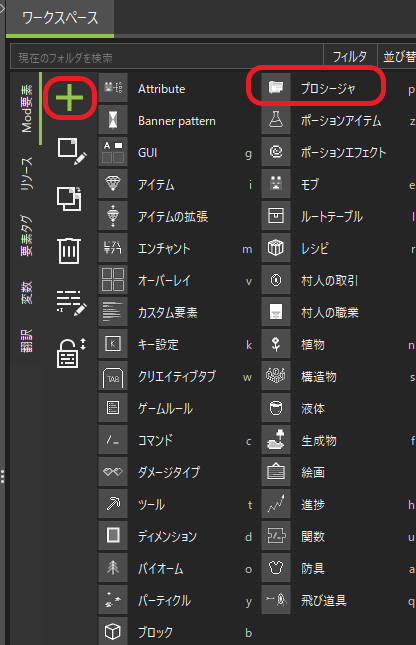Select the プロシージャ element type
The image size is (416, 645).
[328, 88]
